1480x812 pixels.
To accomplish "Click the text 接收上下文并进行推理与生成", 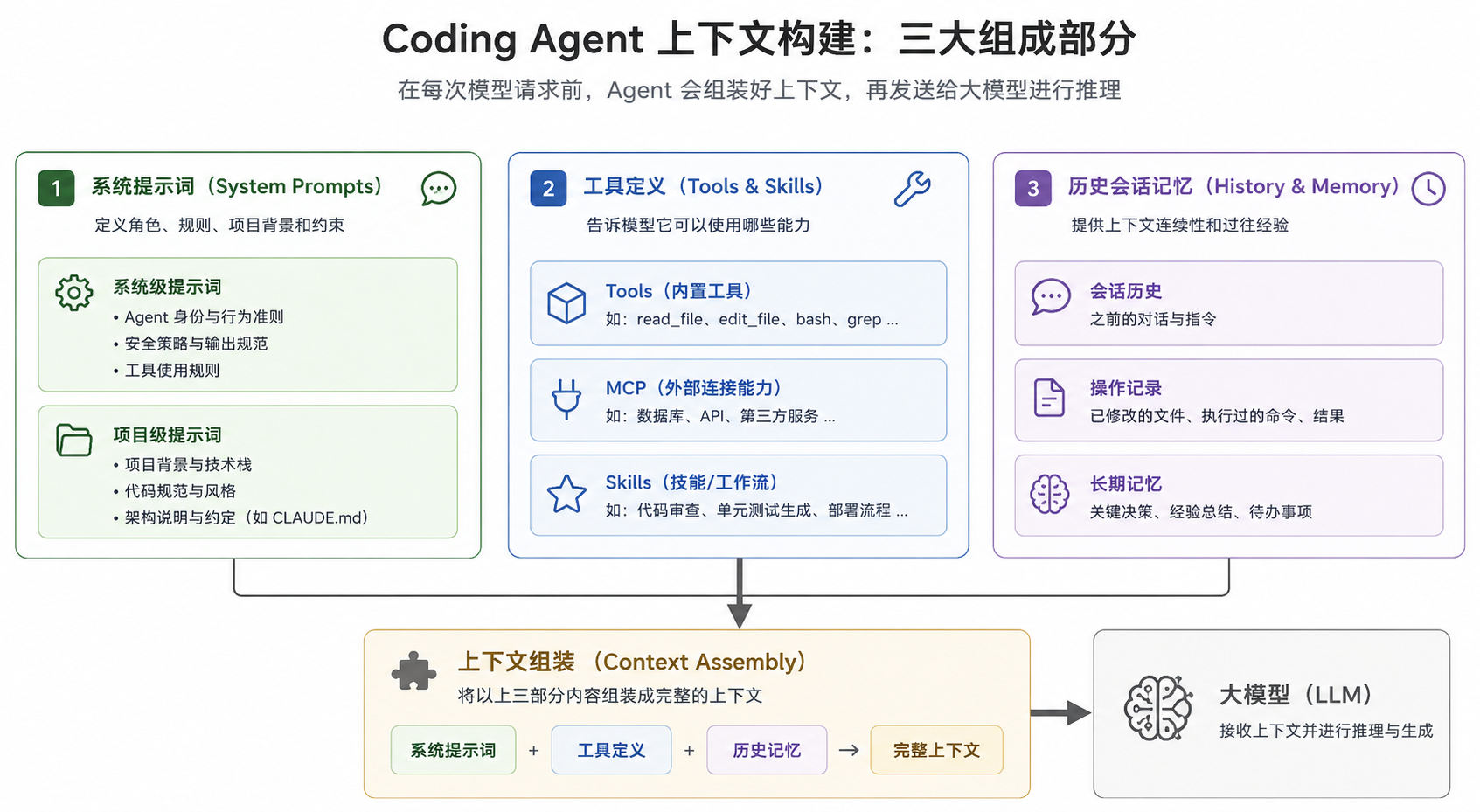I will point(1326,731).
